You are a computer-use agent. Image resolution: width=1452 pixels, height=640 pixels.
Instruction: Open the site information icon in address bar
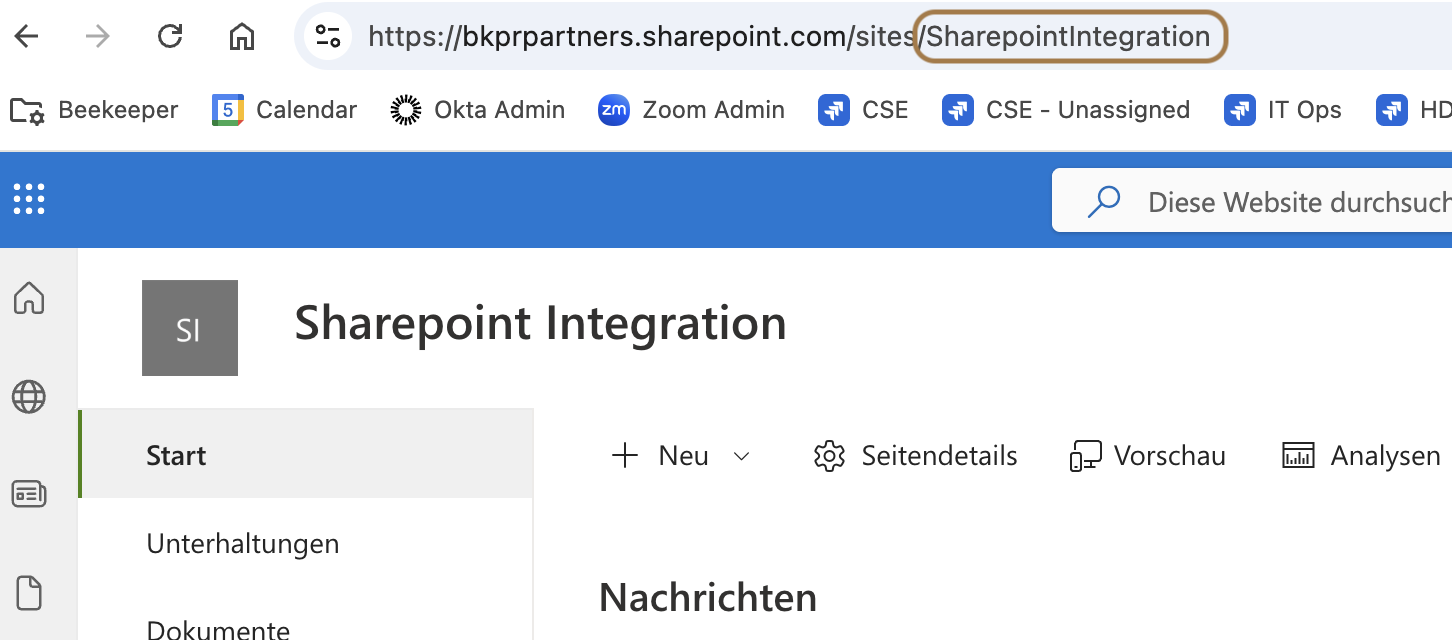click(328, 37)
